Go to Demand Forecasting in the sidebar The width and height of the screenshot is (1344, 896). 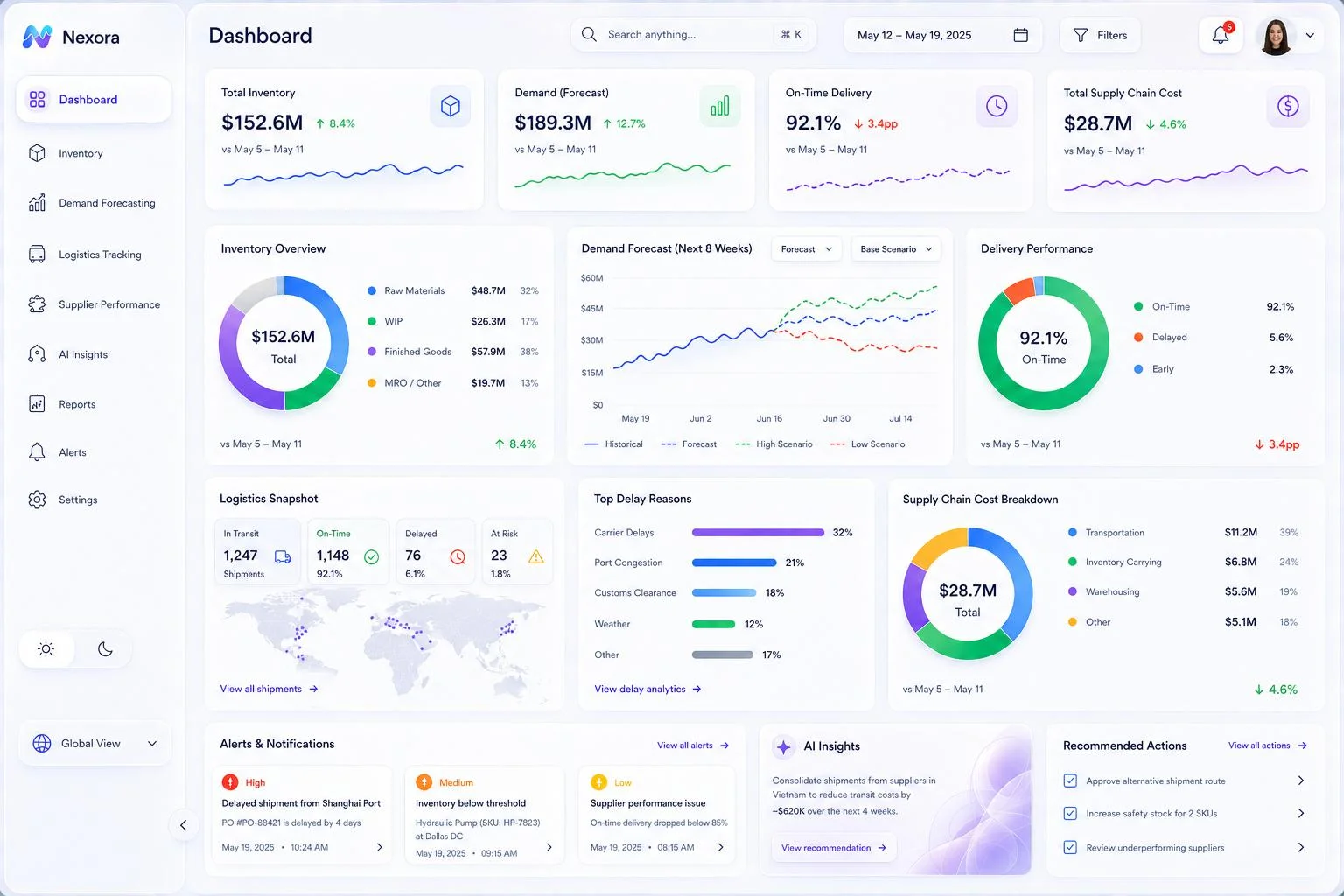coord(94,203)
